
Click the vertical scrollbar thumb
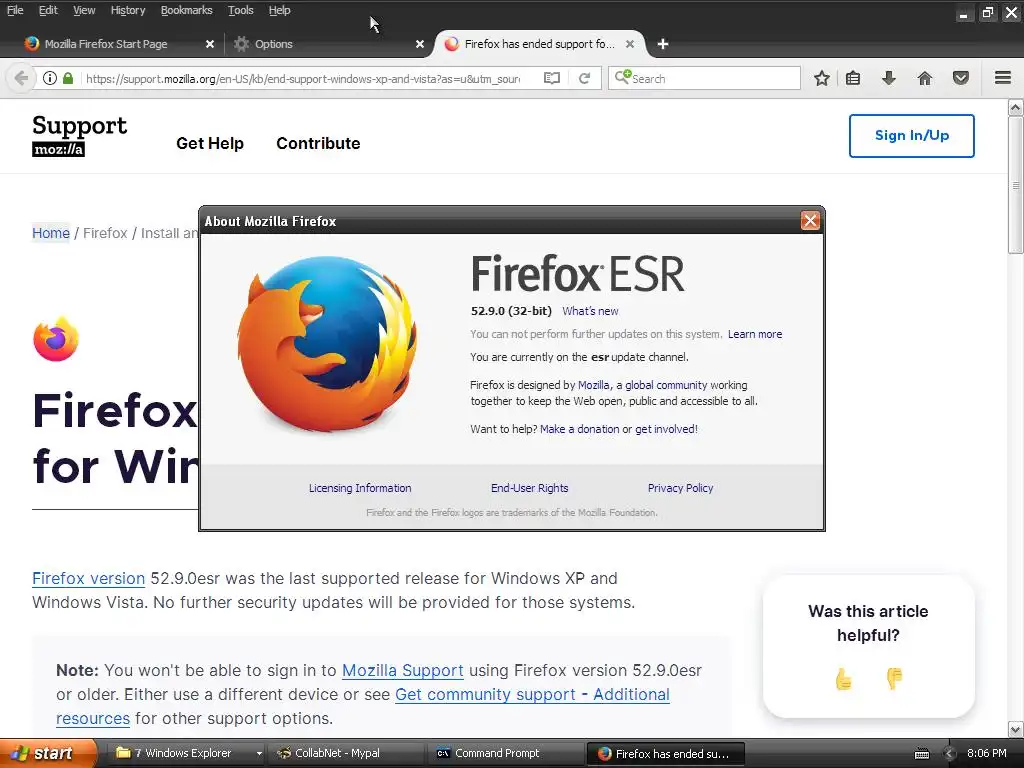[1016, 185]
